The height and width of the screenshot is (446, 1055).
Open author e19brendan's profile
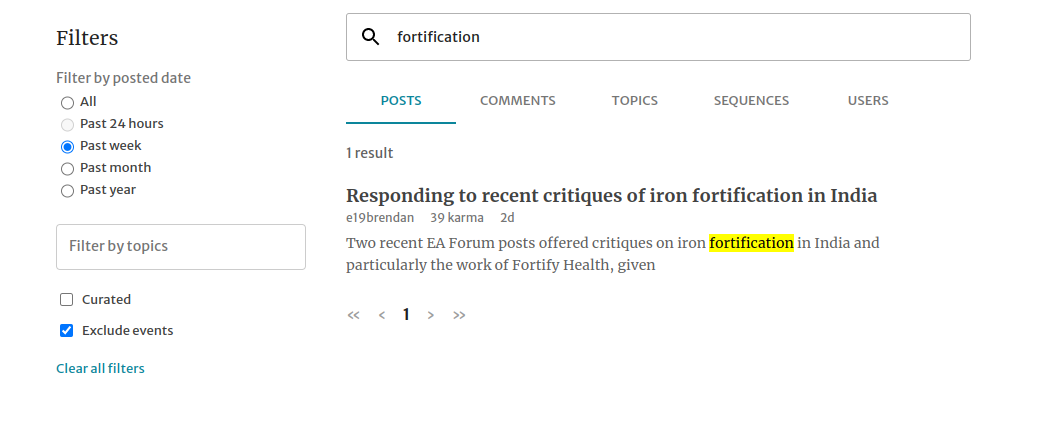click(x=380, y=218)
